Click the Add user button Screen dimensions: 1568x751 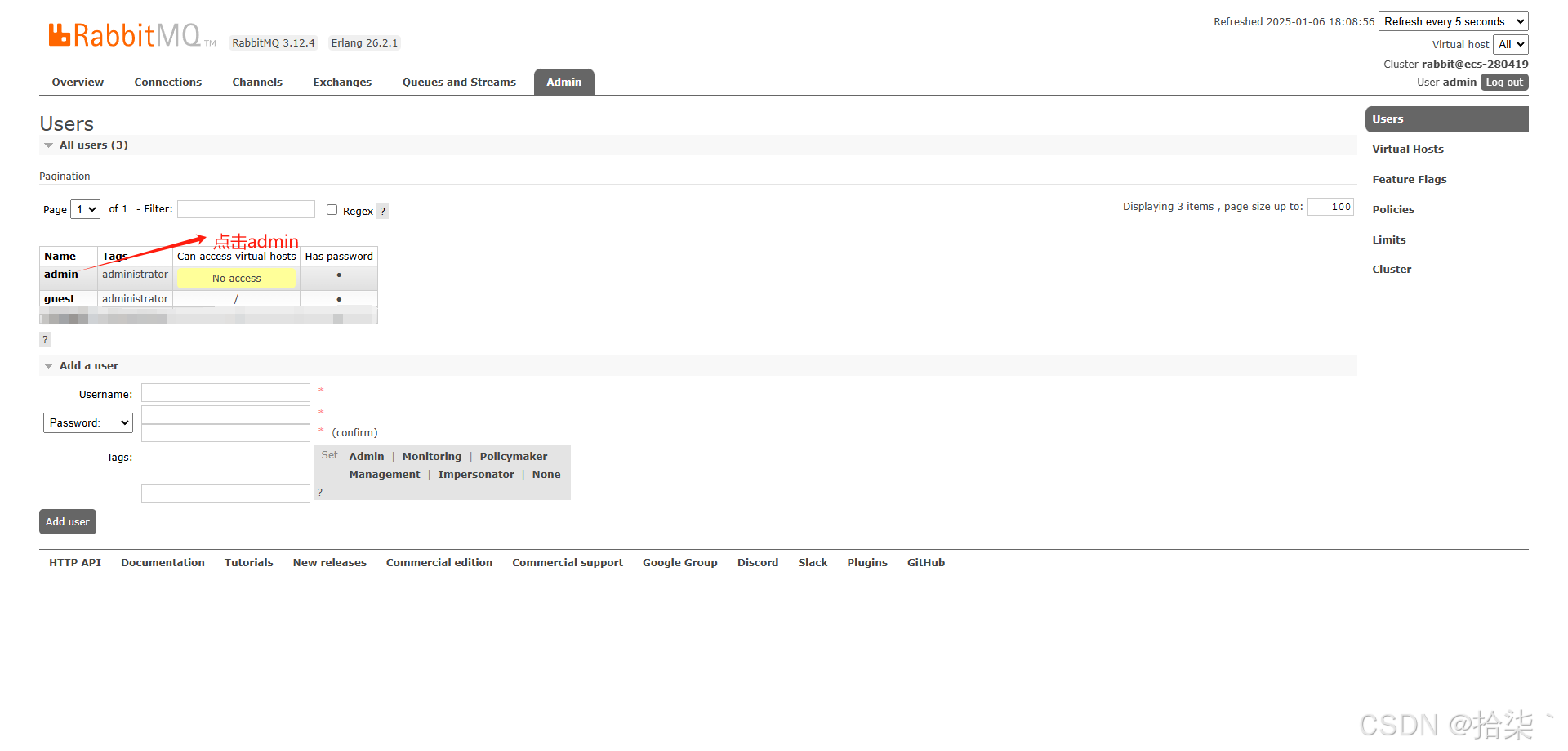coord(67,521)
